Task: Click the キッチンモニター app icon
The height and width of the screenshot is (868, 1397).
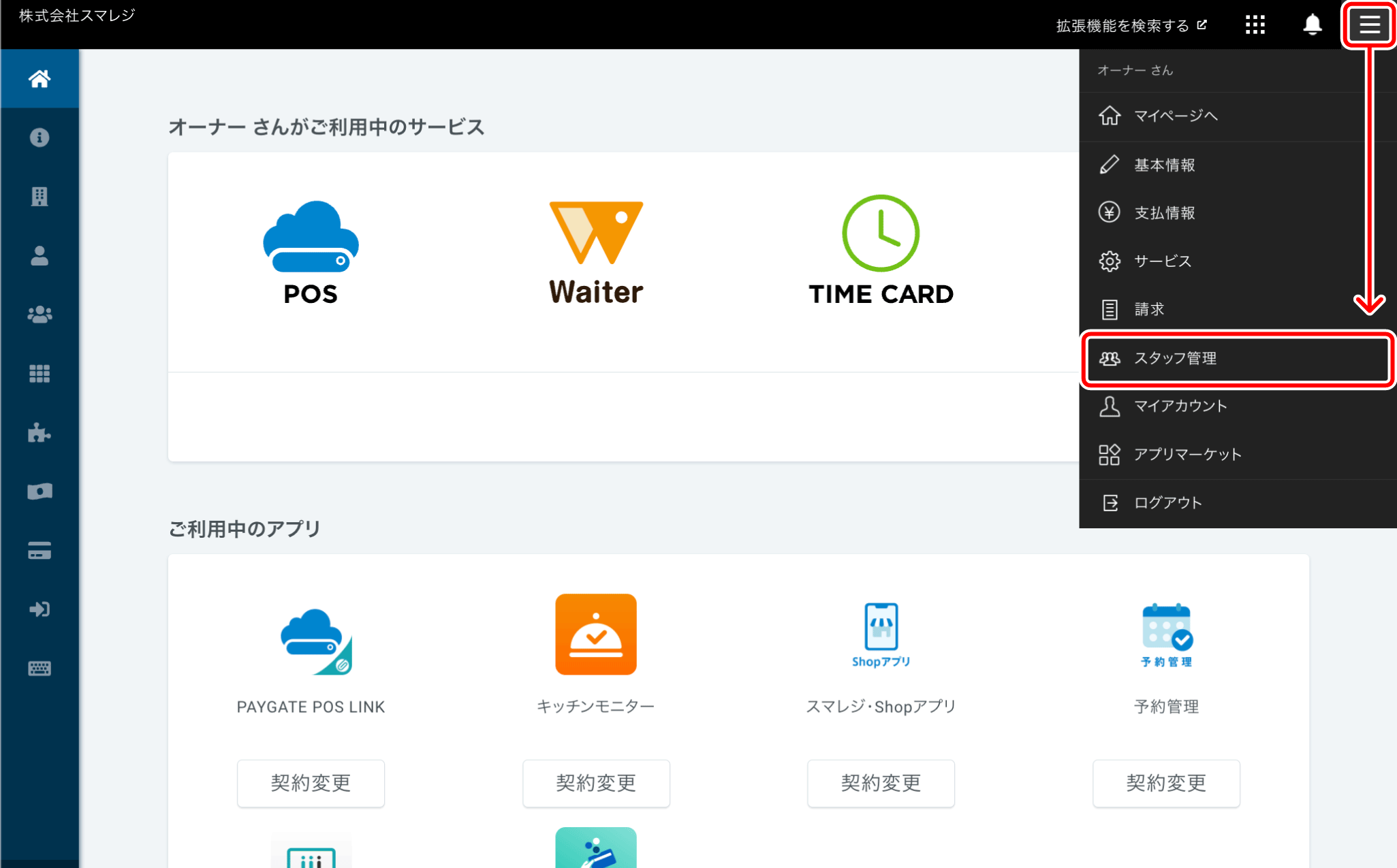Action: (595, 634)
